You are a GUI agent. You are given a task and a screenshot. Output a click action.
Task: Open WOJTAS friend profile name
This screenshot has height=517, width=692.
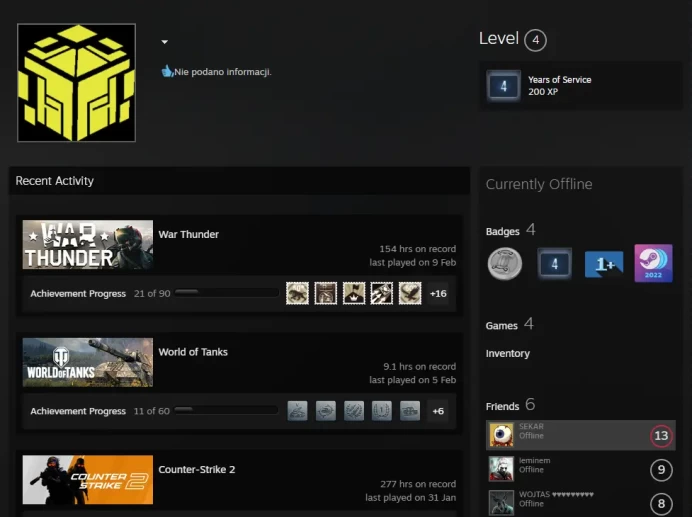pos(556,494)
